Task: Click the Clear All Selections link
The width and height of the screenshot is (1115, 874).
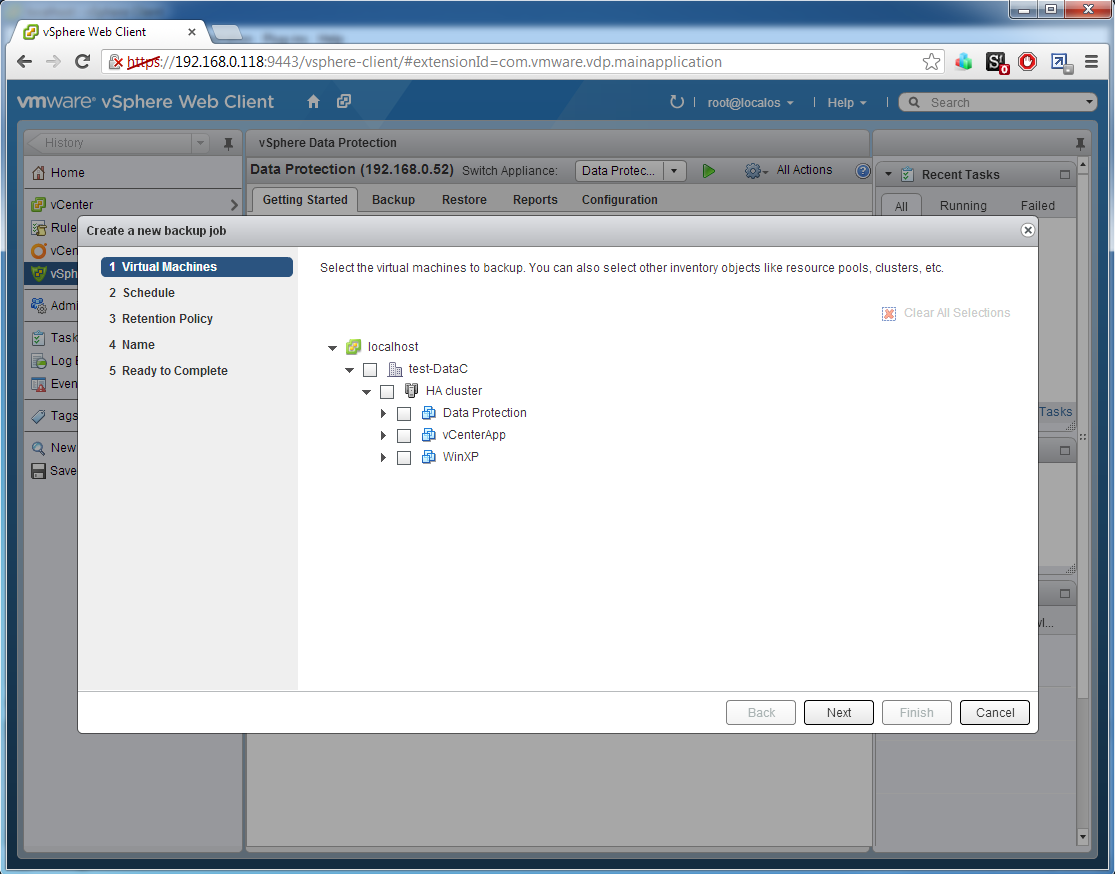Action: tap(956, 313)
